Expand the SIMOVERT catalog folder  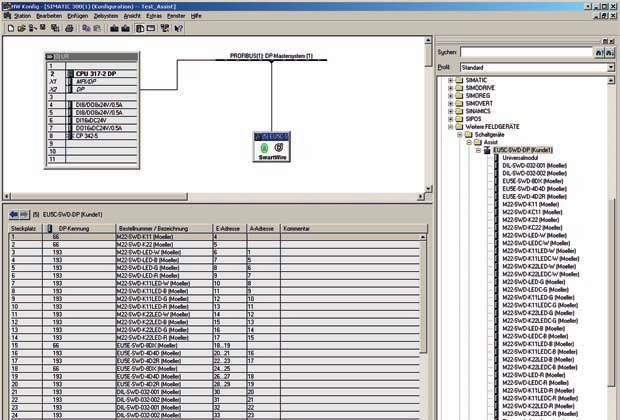click(x=450, y=104)
